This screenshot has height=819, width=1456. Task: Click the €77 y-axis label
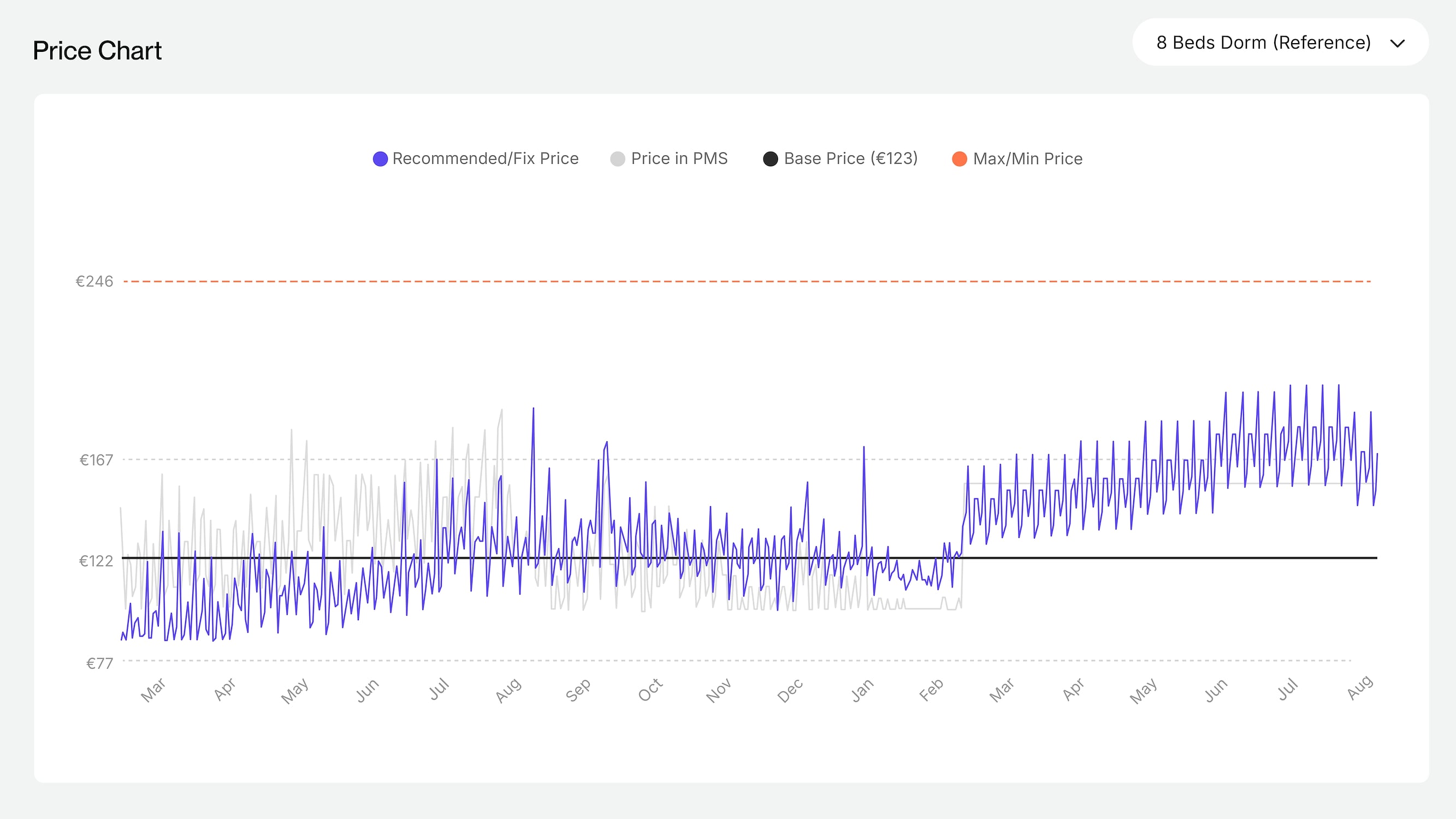click(99, 663)
